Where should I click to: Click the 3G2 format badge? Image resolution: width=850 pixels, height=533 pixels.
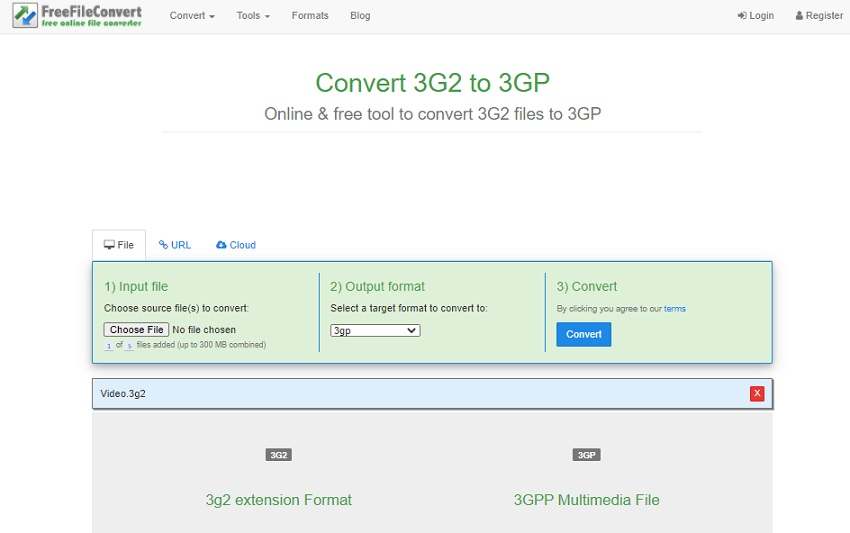279,455
